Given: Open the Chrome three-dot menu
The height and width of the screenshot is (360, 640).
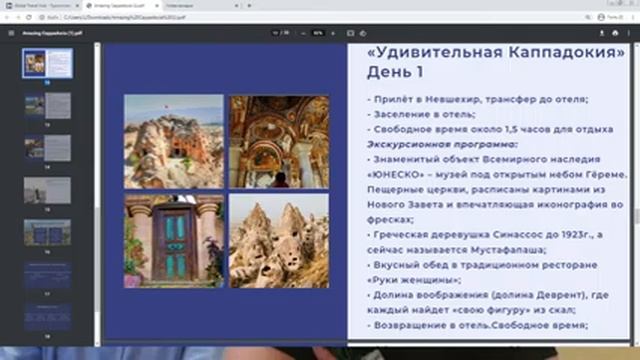Looking at the screenshot, I should 633,17.
